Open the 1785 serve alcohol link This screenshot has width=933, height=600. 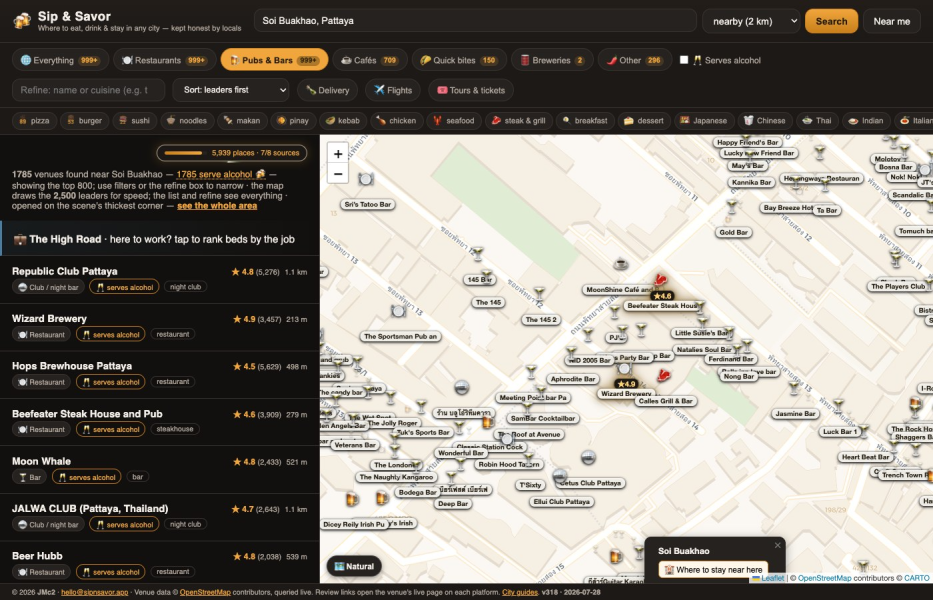[x=221, y=174]
